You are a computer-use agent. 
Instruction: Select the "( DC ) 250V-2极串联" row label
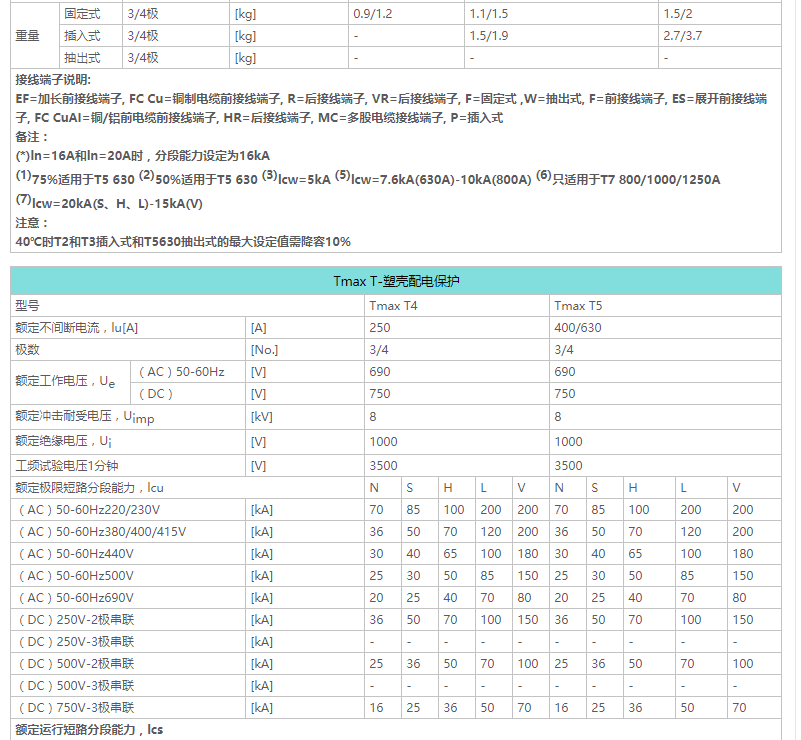pos(77,619)
